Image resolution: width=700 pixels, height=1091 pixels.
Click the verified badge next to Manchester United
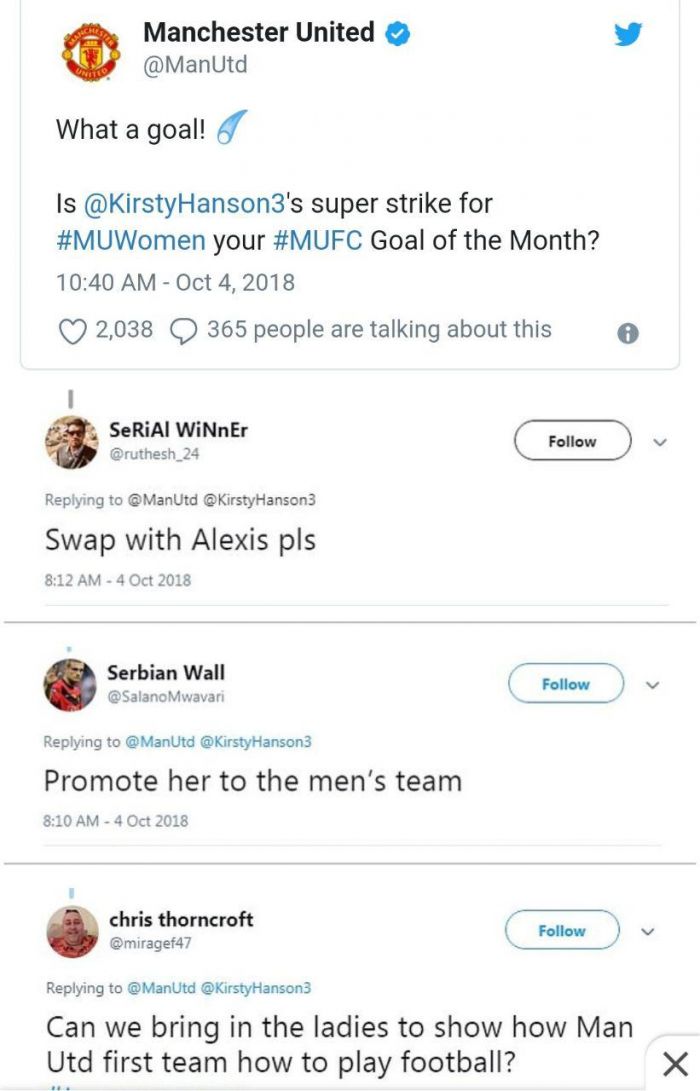397,34
